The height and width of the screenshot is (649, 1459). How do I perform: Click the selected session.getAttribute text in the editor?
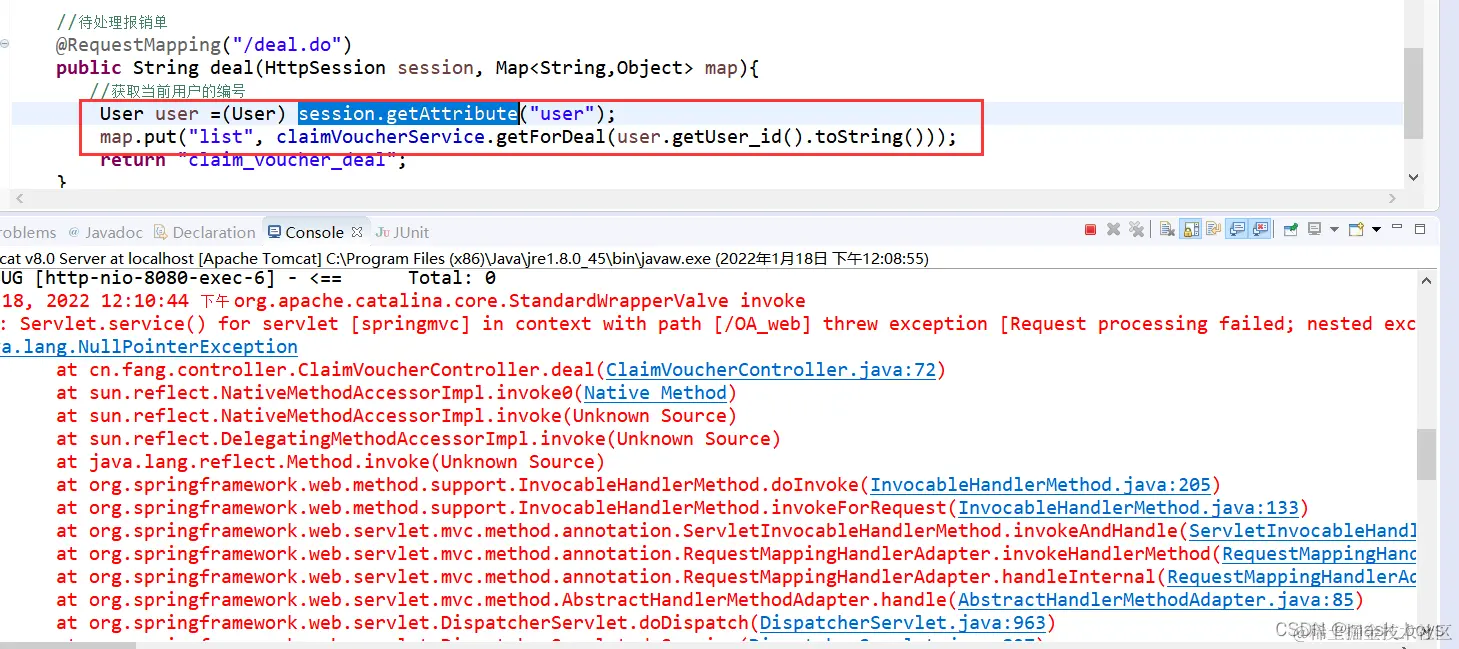coord(408,113)
